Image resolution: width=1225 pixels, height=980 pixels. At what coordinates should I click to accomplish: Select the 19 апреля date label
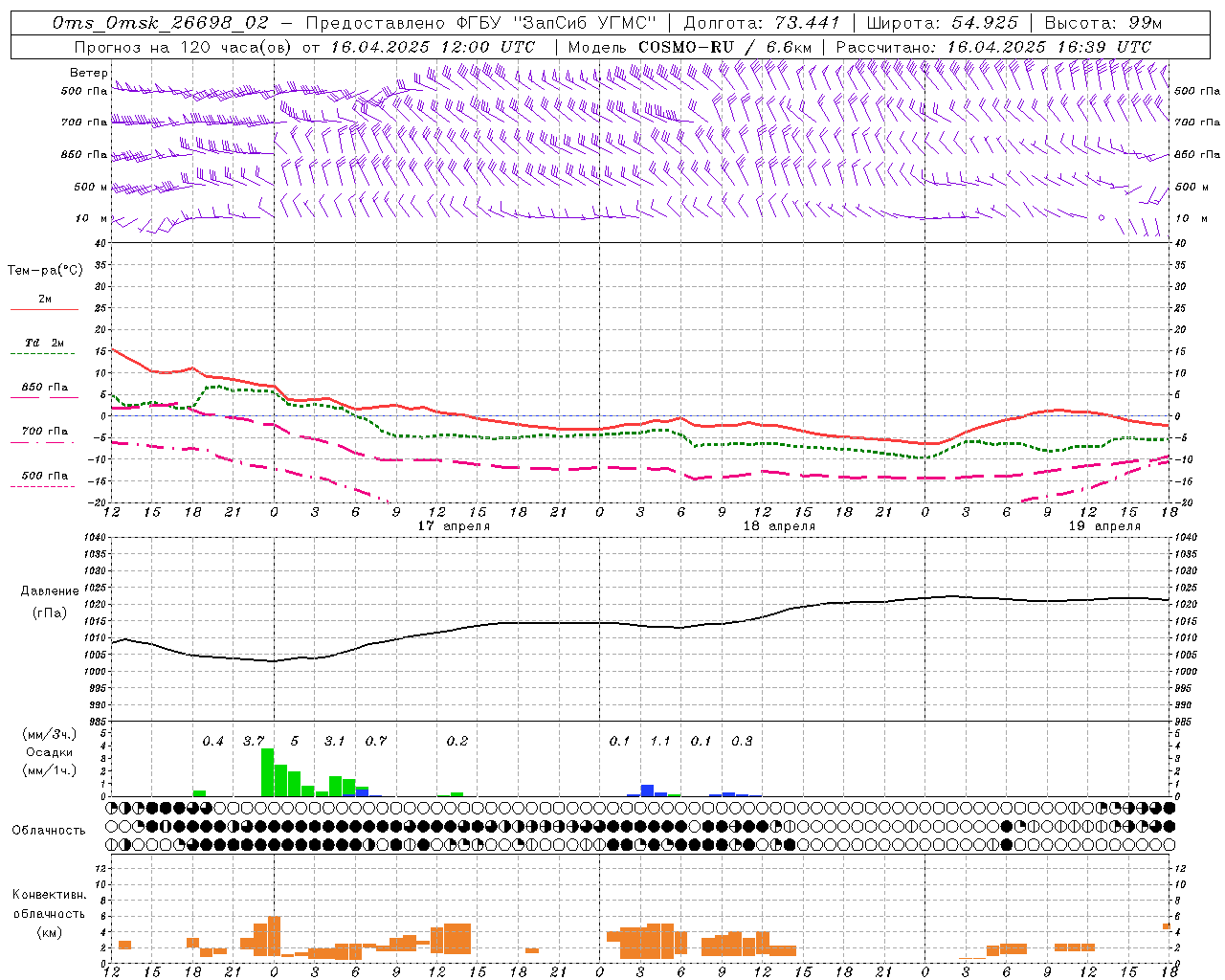point(1104,526)
